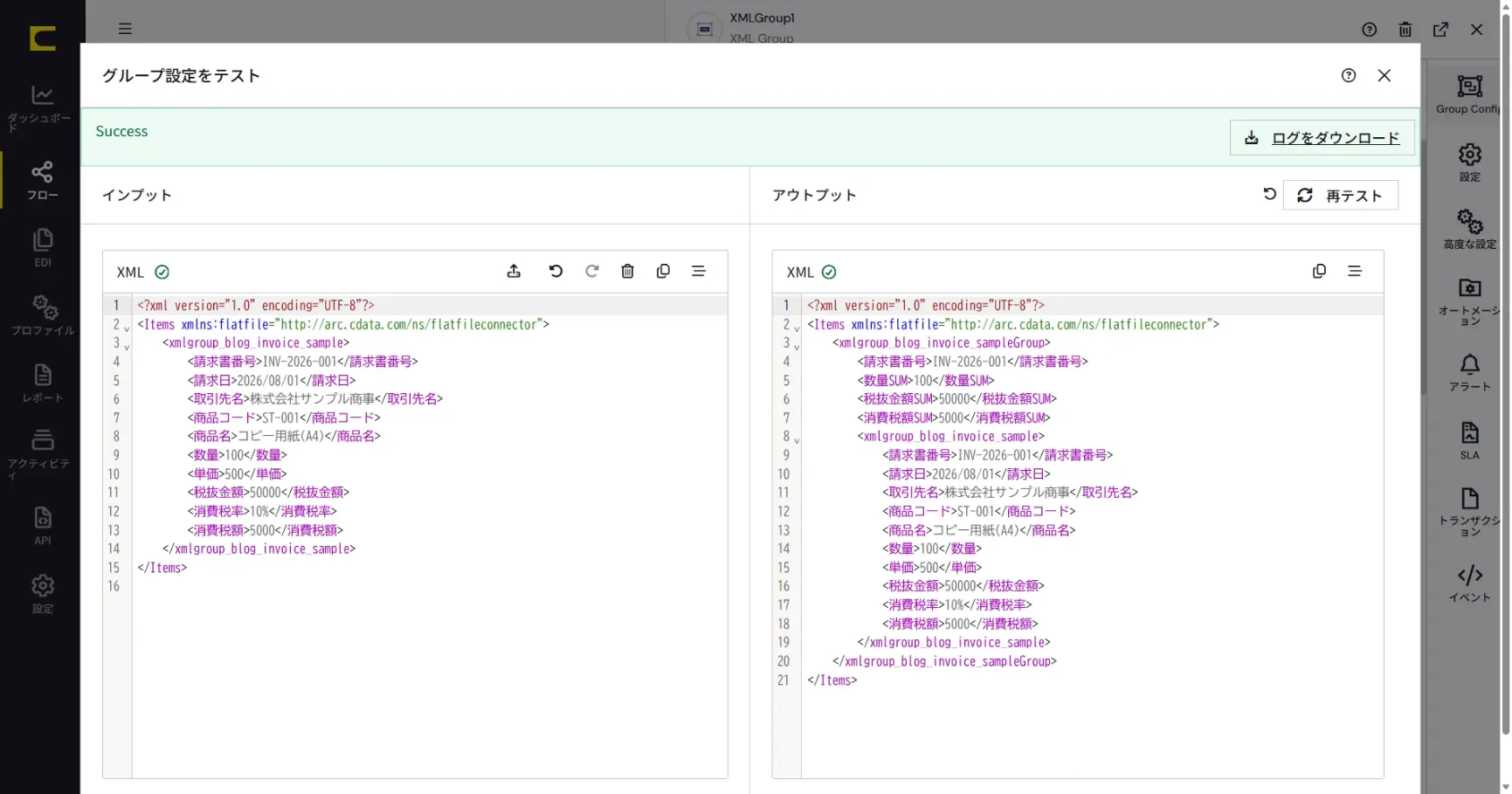Open the EDI sidebar section
The width and height of the screenshot is (1512, 794).
pyautogui.click(x=42, y=247)
